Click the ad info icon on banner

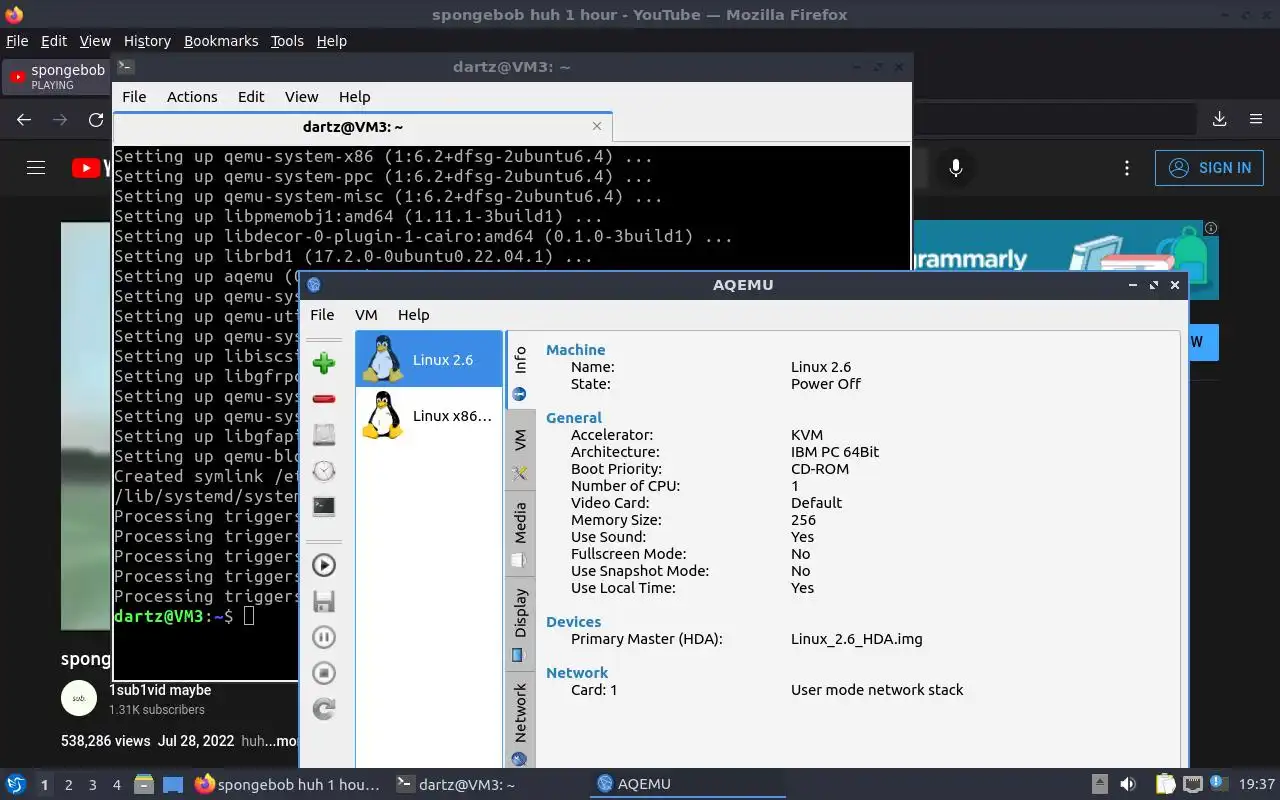1211,228
